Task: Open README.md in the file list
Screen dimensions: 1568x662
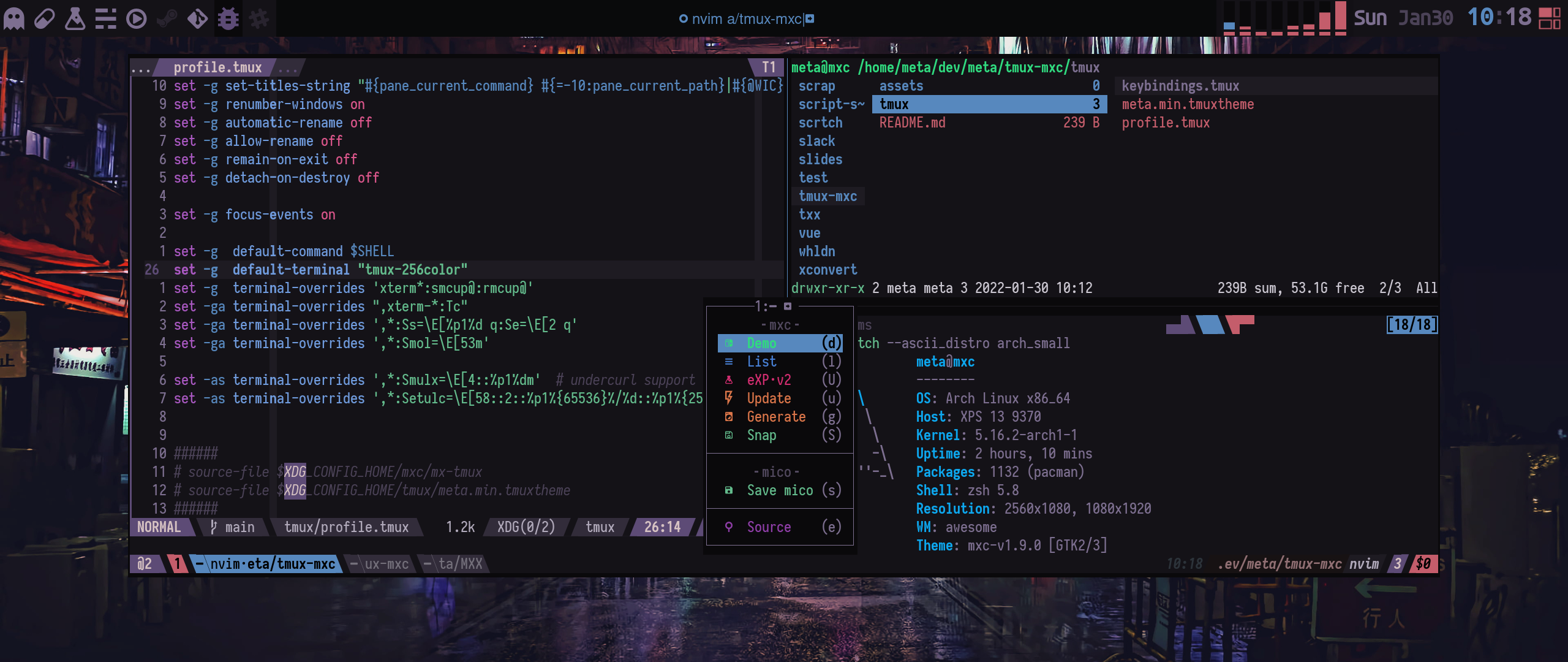Action: tap(913, 123)
